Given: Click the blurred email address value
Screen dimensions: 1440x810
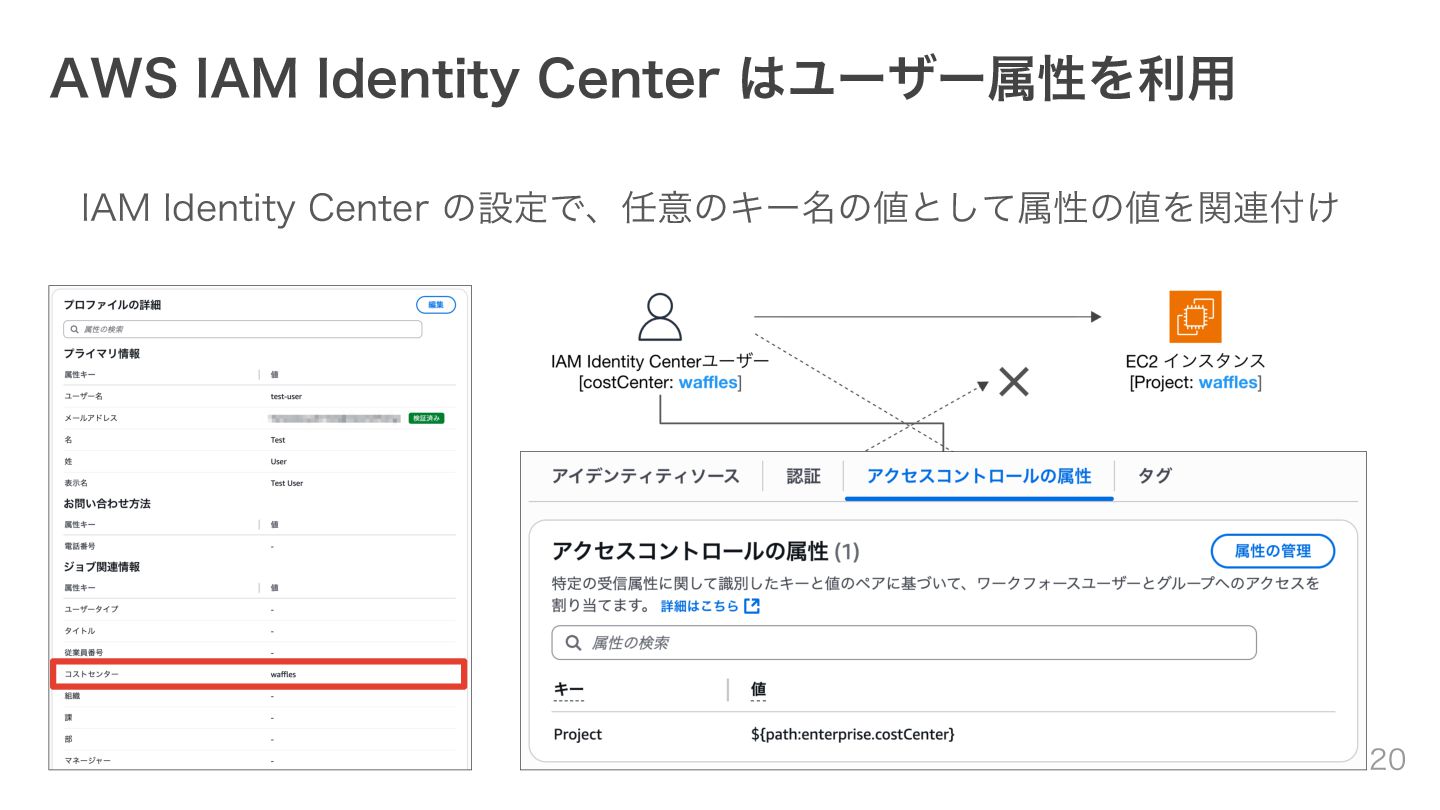Looking at the screenshot, I should (335, 418).
